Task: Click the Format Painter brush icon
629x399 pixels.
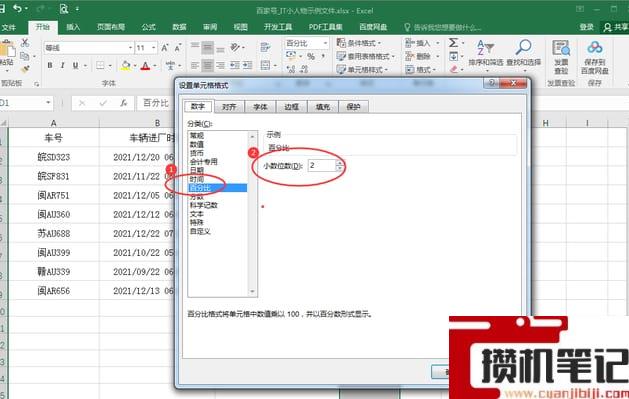Action: click(x=26, y=69)
